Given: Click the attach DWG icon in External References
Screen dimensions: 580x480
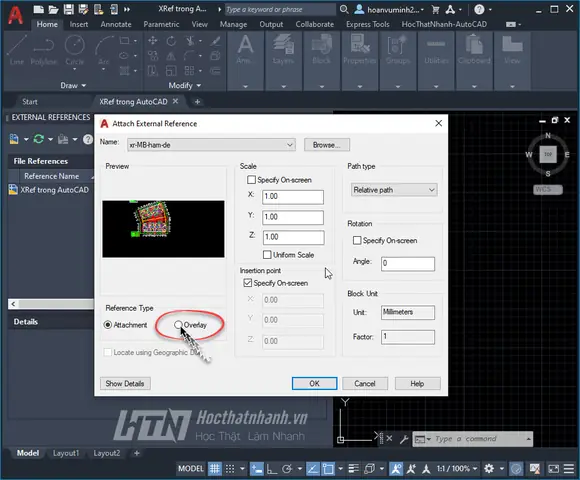Looking at the screenshot, I should [x=14, y=139].
